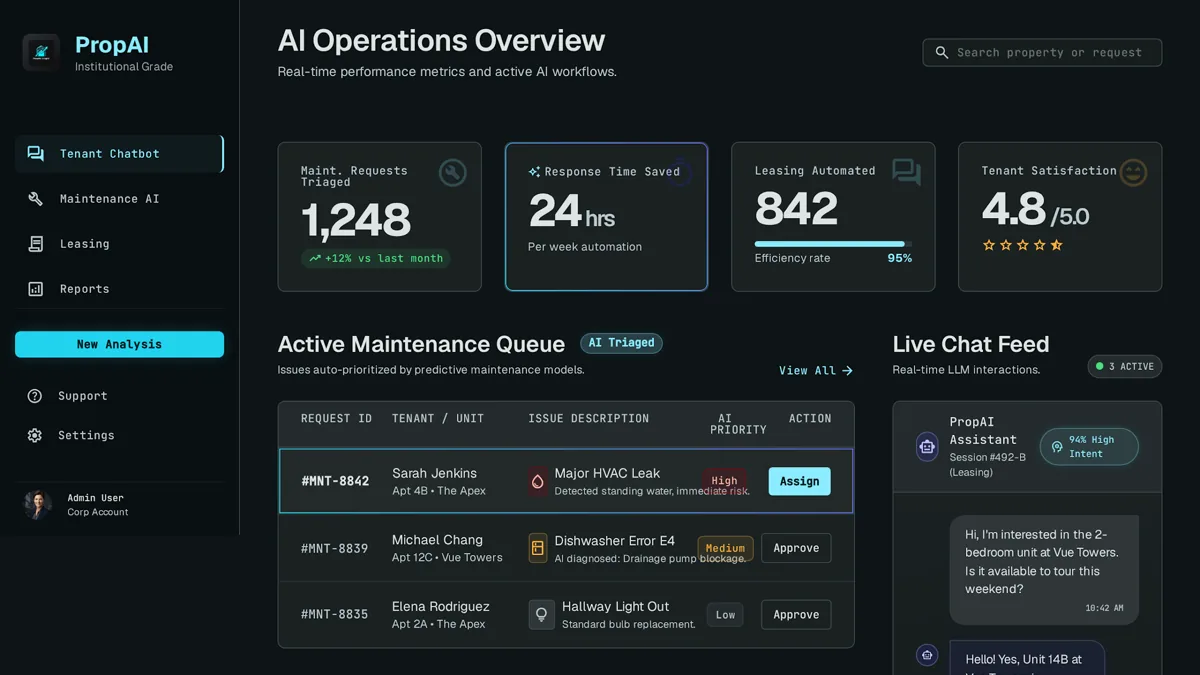Image resolution: width=1200 pixels, height=675 pixels.
Task: Select request ID #MNT-8839
Action: point(335,548)
